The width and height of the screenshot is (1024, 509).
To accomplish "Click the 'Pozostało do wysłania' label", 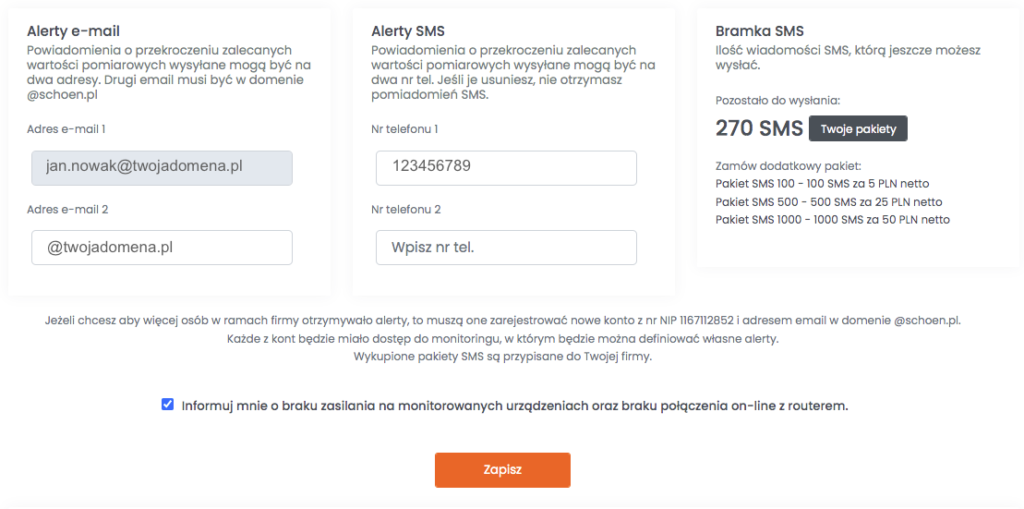I will [778, 101].
